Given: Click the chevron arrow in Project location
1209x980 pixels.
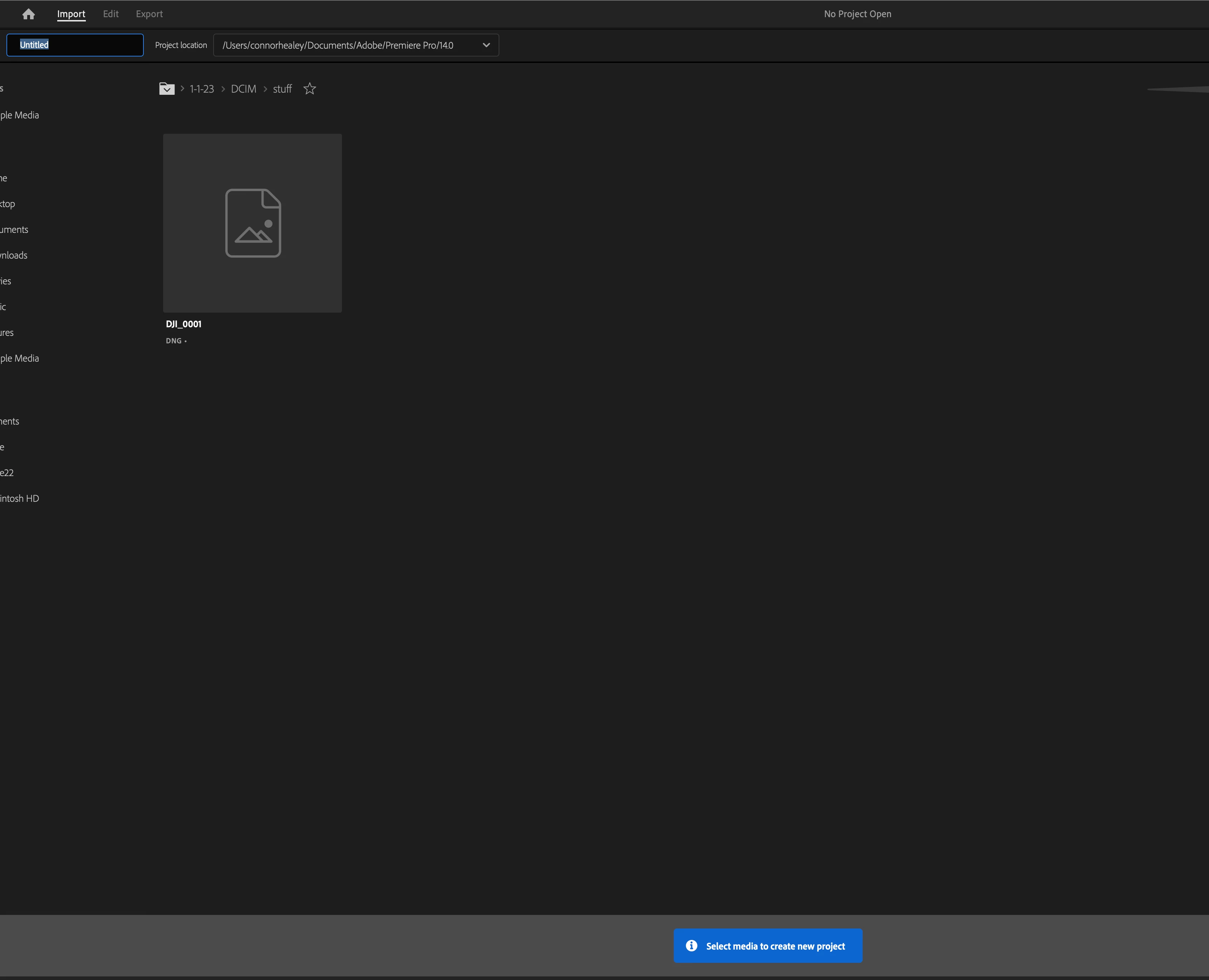Looking at the screenshot, I should click(486, 45).
